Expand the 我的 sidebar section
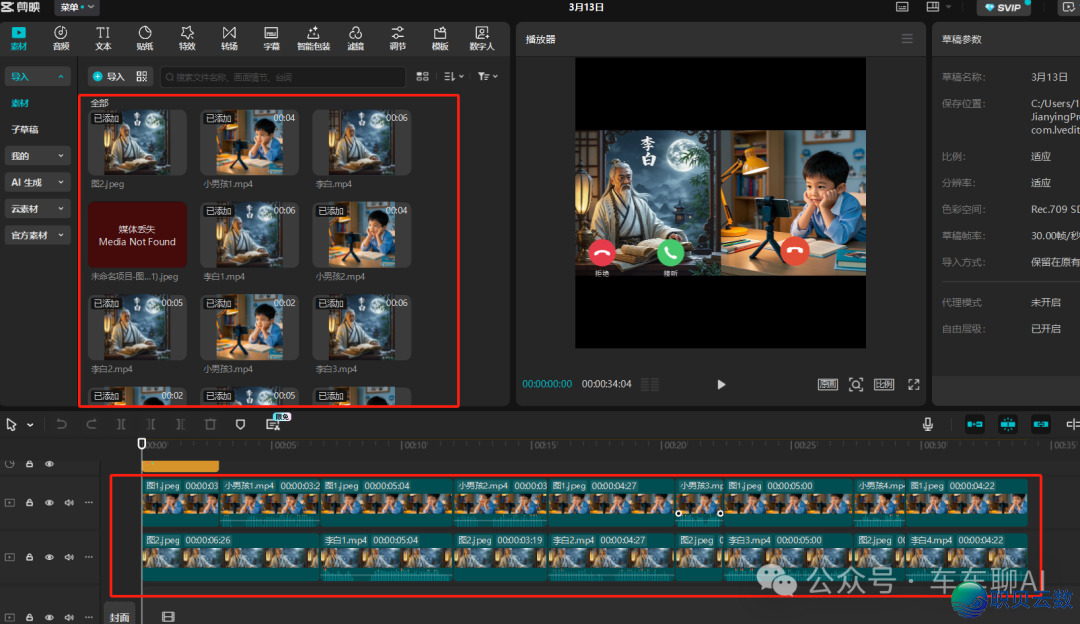The width and height of the screenshot is (1080, 624). tap(37, 156)
